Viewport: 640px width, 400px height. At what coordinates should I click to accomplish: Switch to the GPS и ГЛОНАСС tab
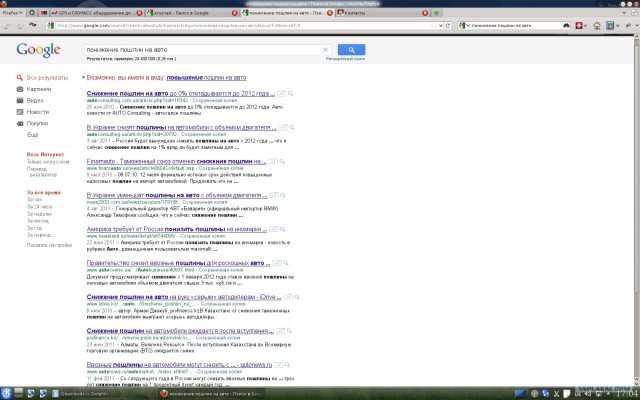click(96, 13)
